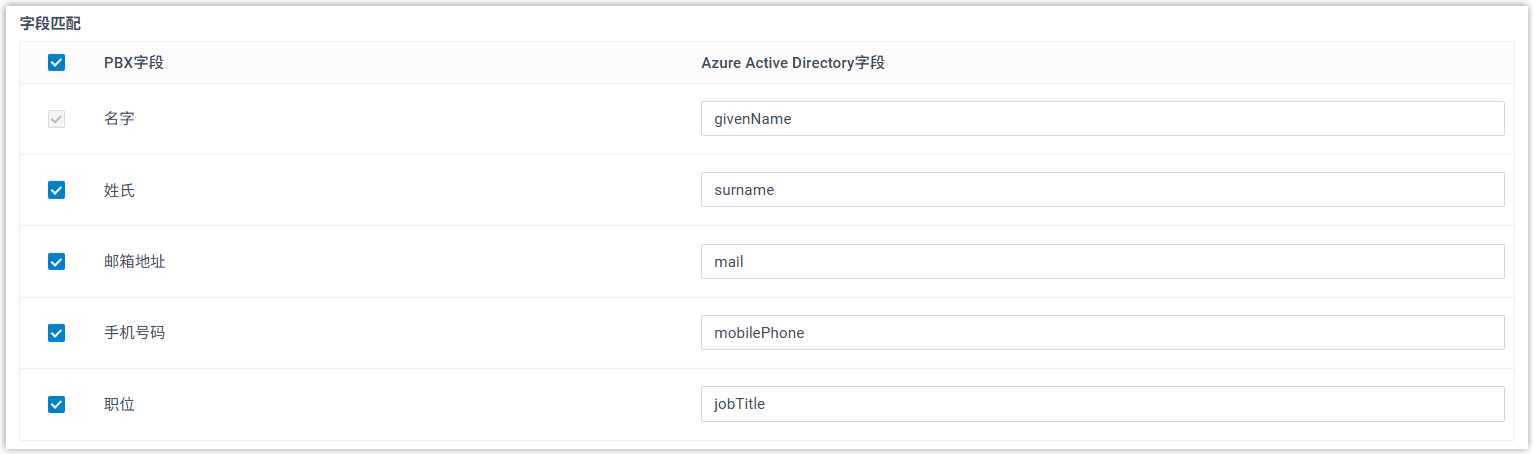Click the PBX字段 column header

coord(134,63)
